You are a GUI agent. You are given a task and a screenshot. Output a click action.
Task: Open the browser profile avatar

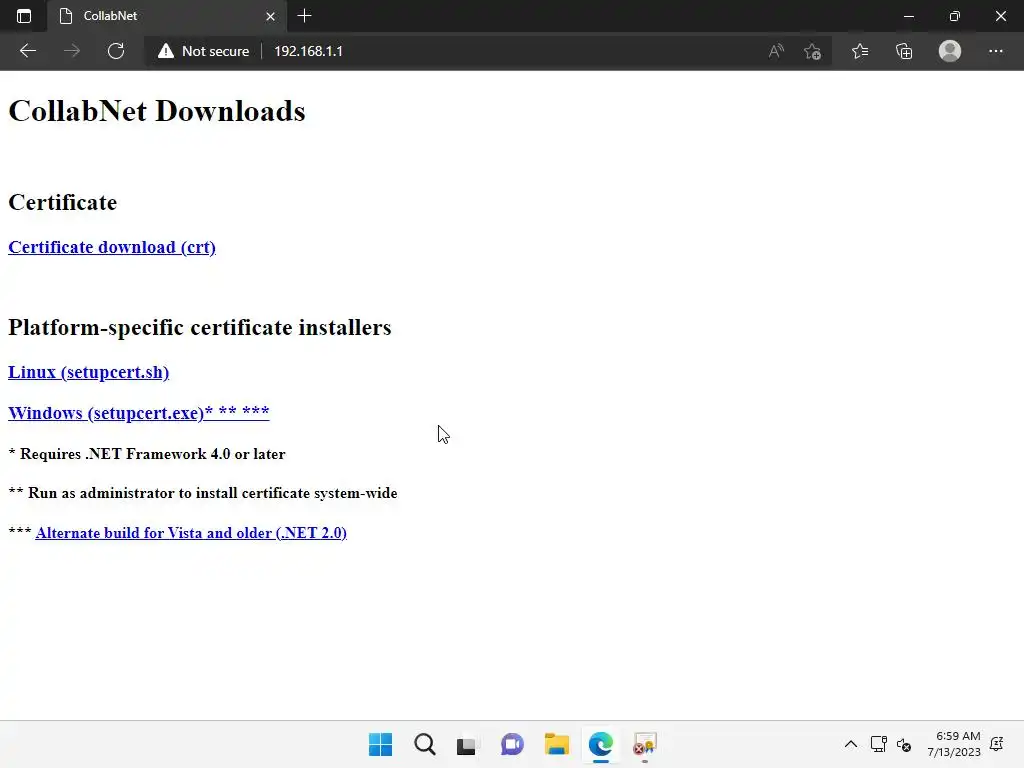point(950,51)
